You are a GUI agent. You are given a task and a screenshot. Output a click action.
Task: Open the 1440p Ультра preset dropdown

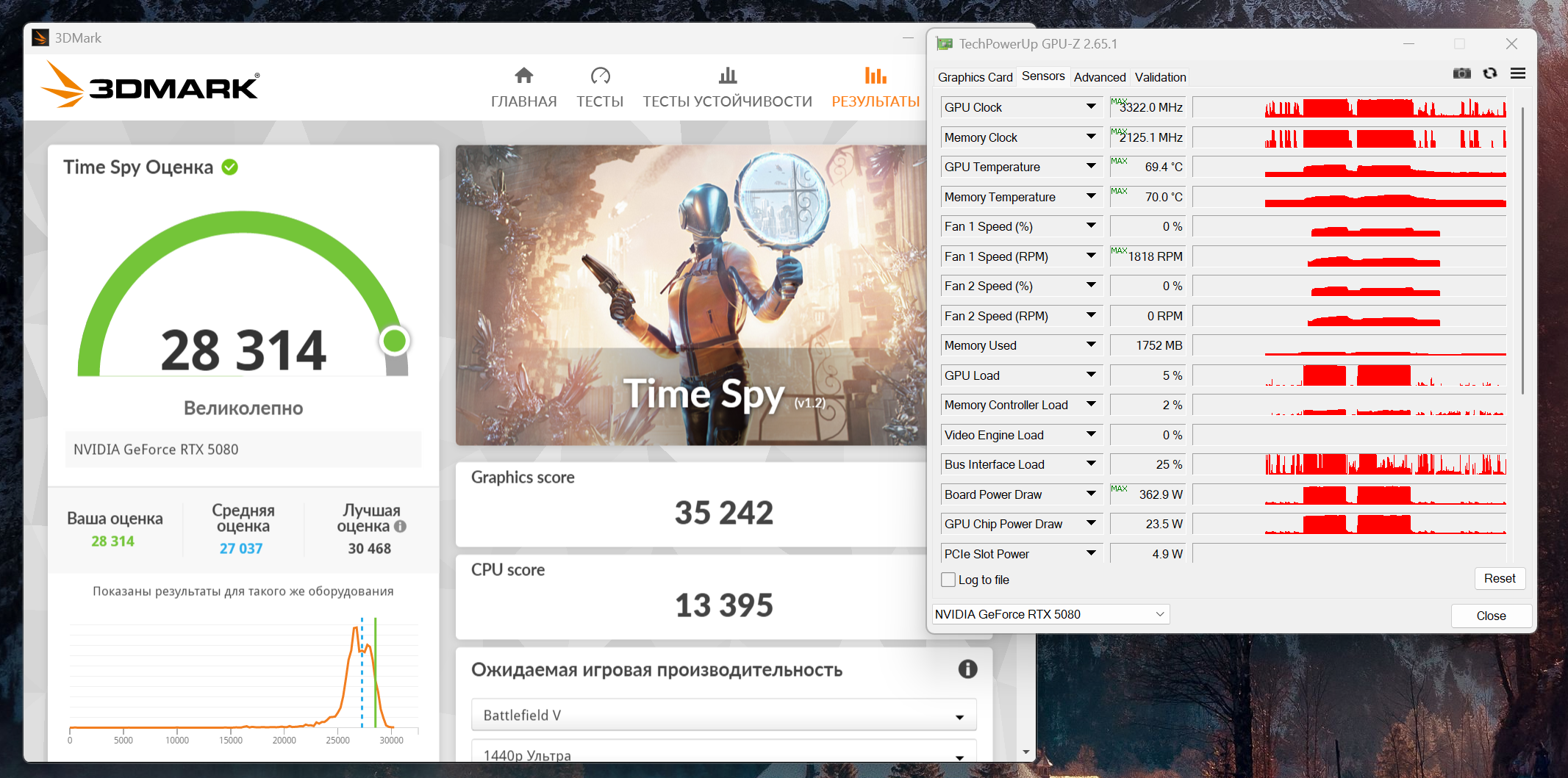pyautogui.click(x=724, y=752)
